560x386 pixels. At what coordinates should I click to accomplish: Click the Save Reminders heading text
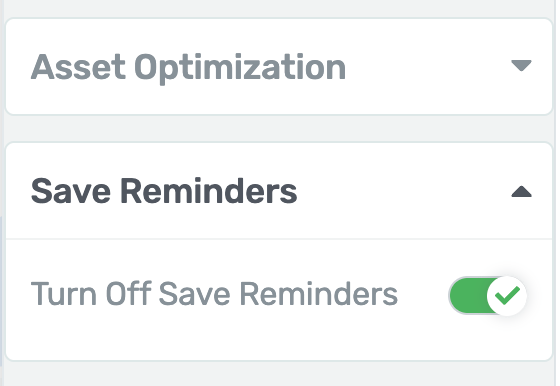pyautogui.click(x=164, y=191)
